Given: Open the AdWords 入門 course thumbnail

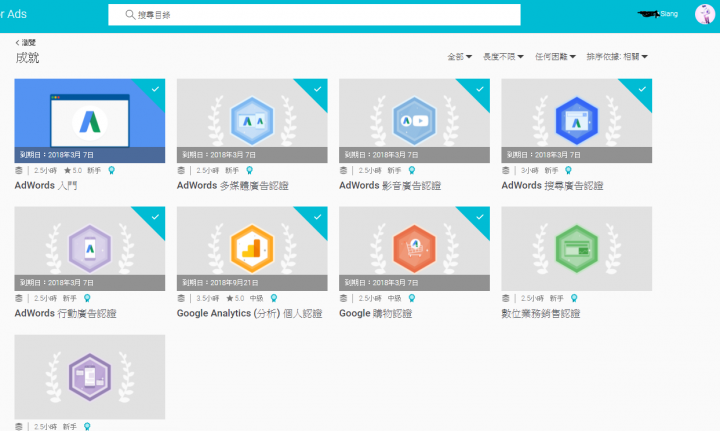Looking at the screenshot, I should click(x=90, y=121).
